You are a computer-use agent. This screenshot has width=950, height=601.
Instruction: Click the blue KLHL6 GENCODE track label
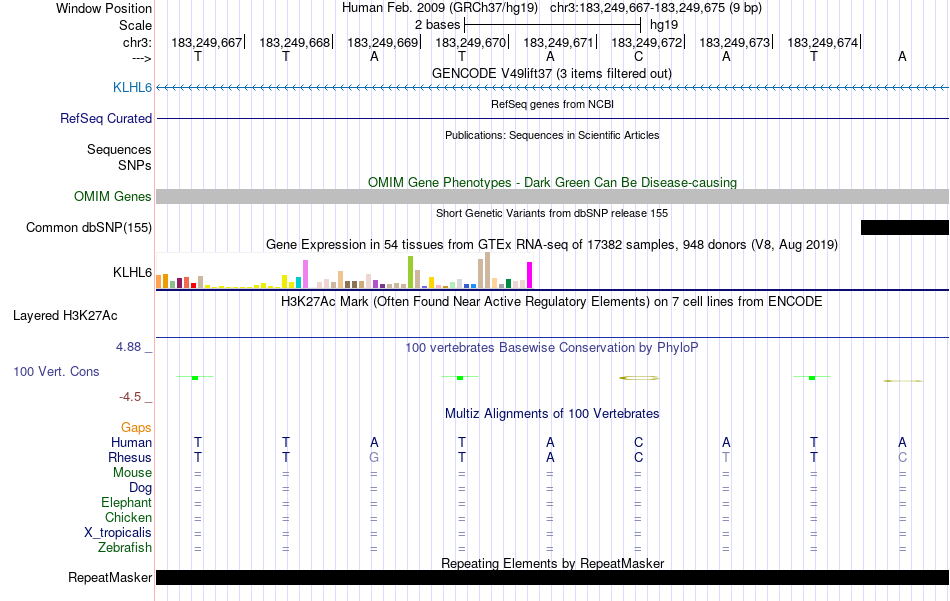[x=132, y=88]
